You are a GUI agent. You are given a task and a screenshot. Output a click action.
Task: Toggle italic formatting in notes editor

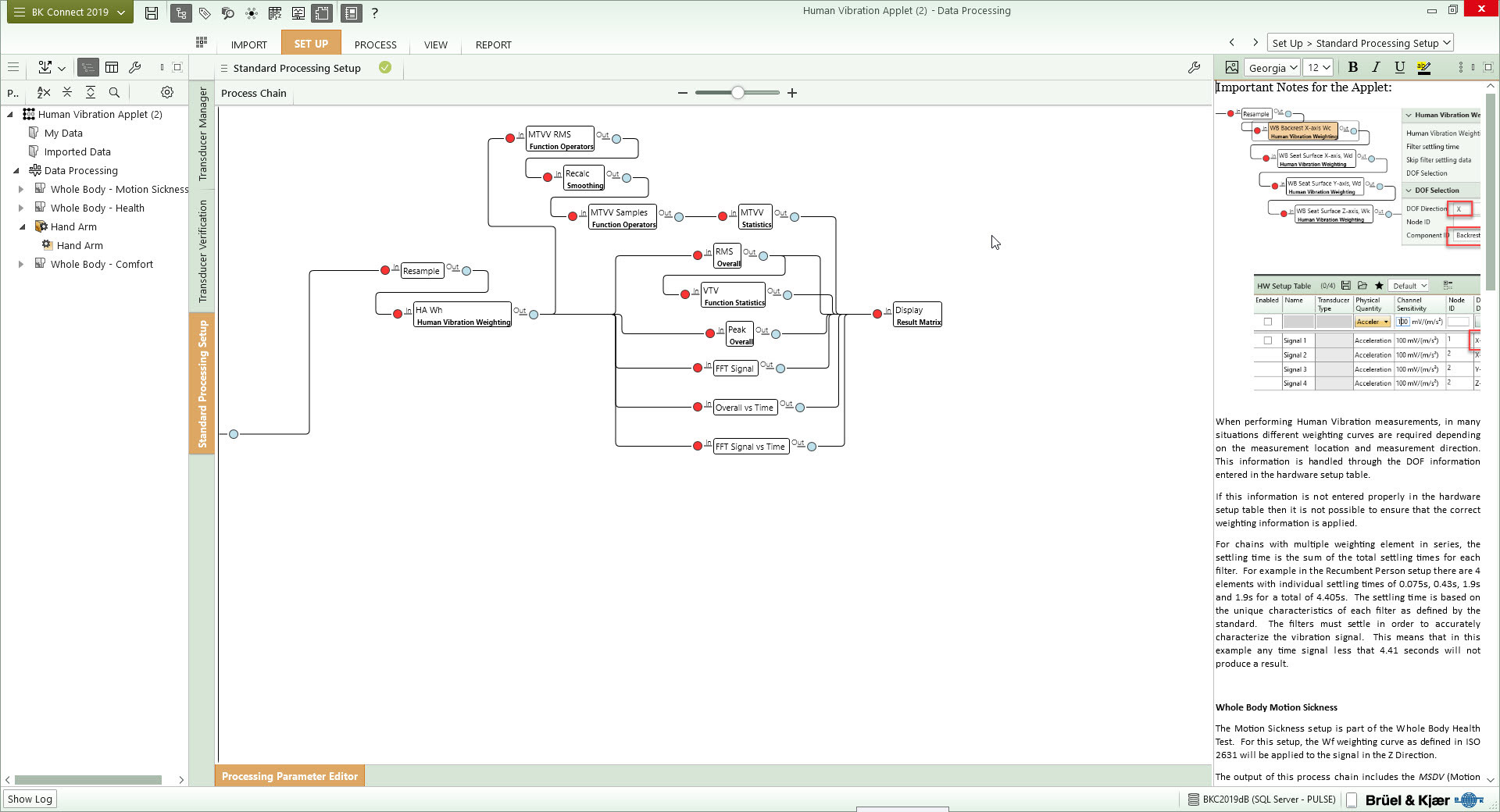point(1376,68)
